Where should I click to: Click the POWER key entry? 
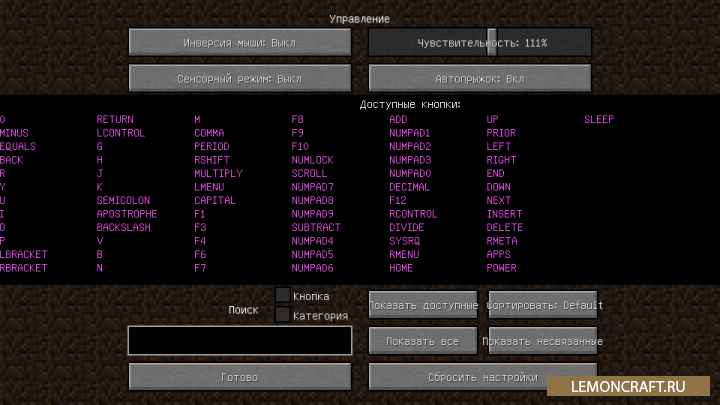[501, 268]
